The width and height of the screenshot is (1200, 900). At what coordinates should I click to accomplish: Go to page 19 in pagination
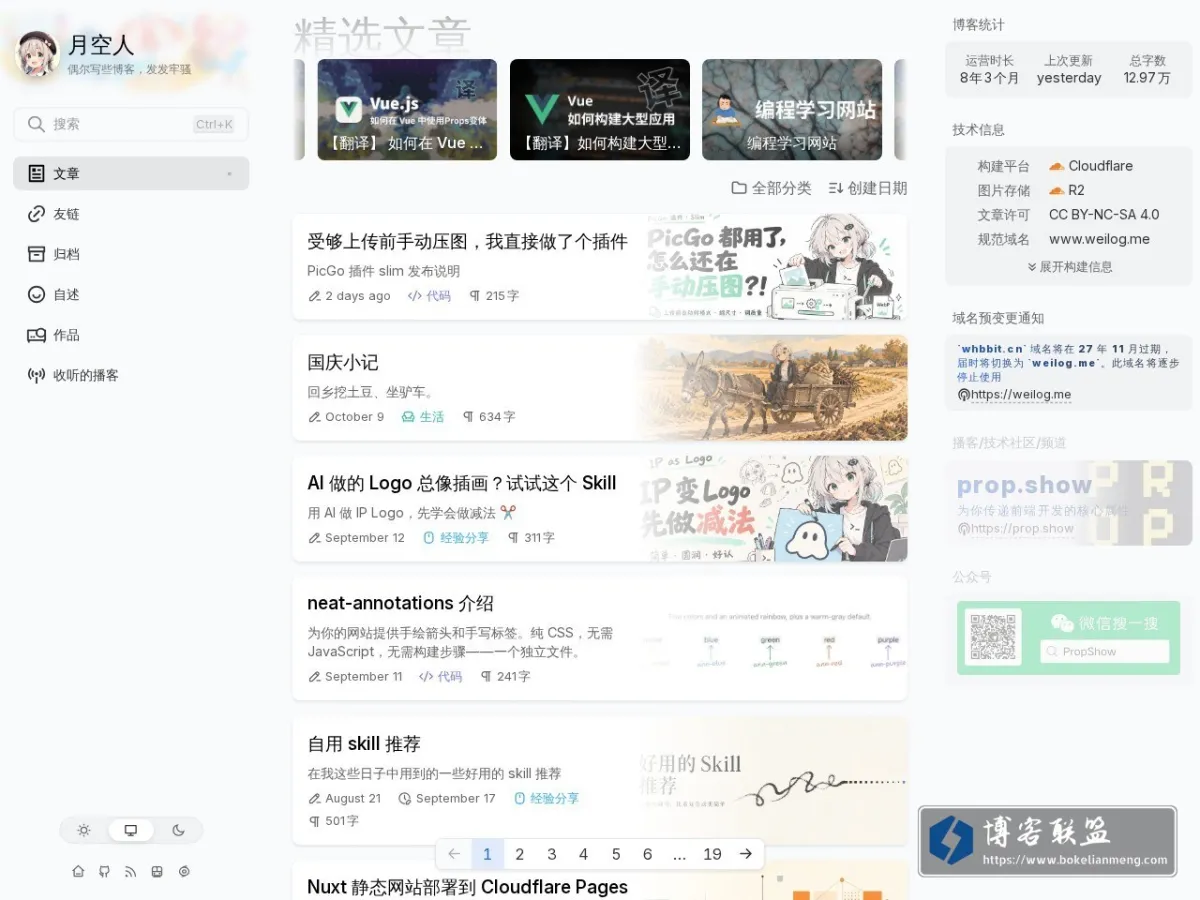712,854
